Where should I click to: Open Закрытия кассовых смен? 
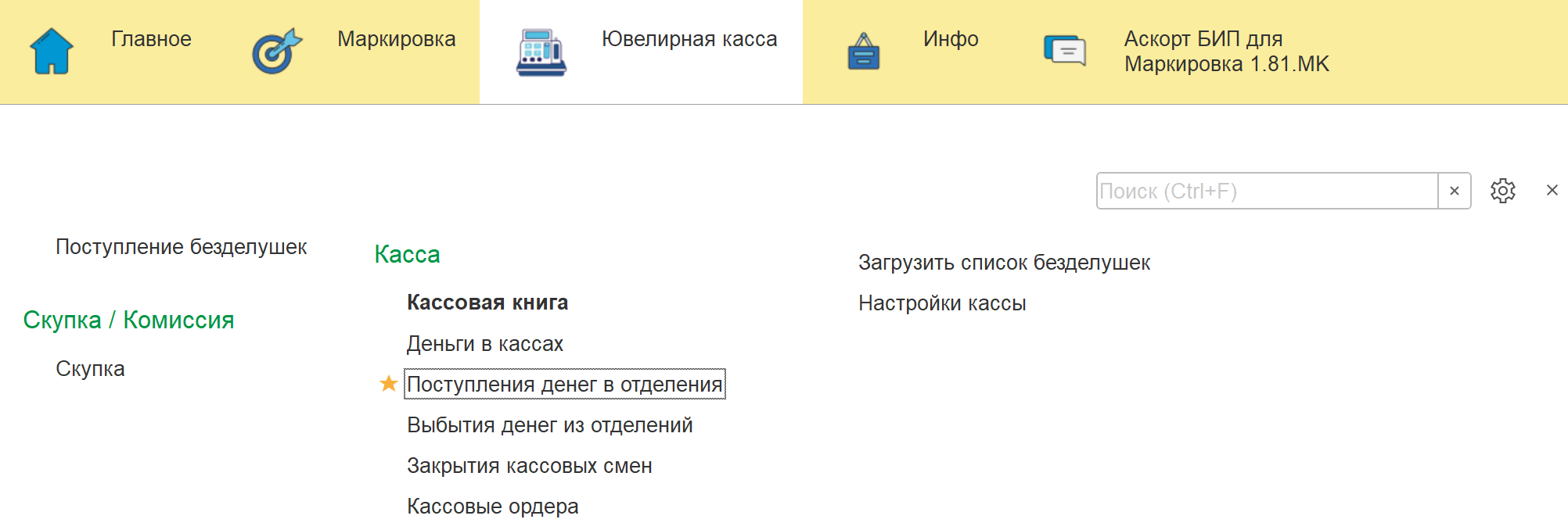(530, 466)
